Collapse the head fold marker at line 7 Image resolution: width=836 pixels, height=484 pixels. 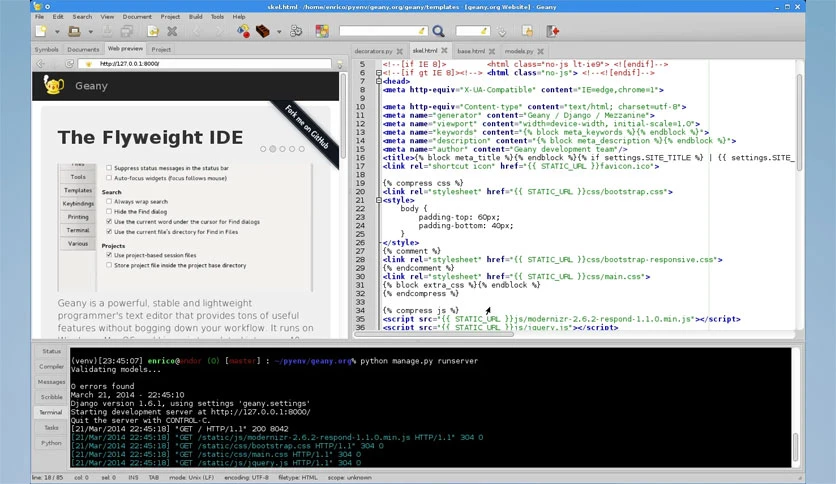click(x=379, y=82)
